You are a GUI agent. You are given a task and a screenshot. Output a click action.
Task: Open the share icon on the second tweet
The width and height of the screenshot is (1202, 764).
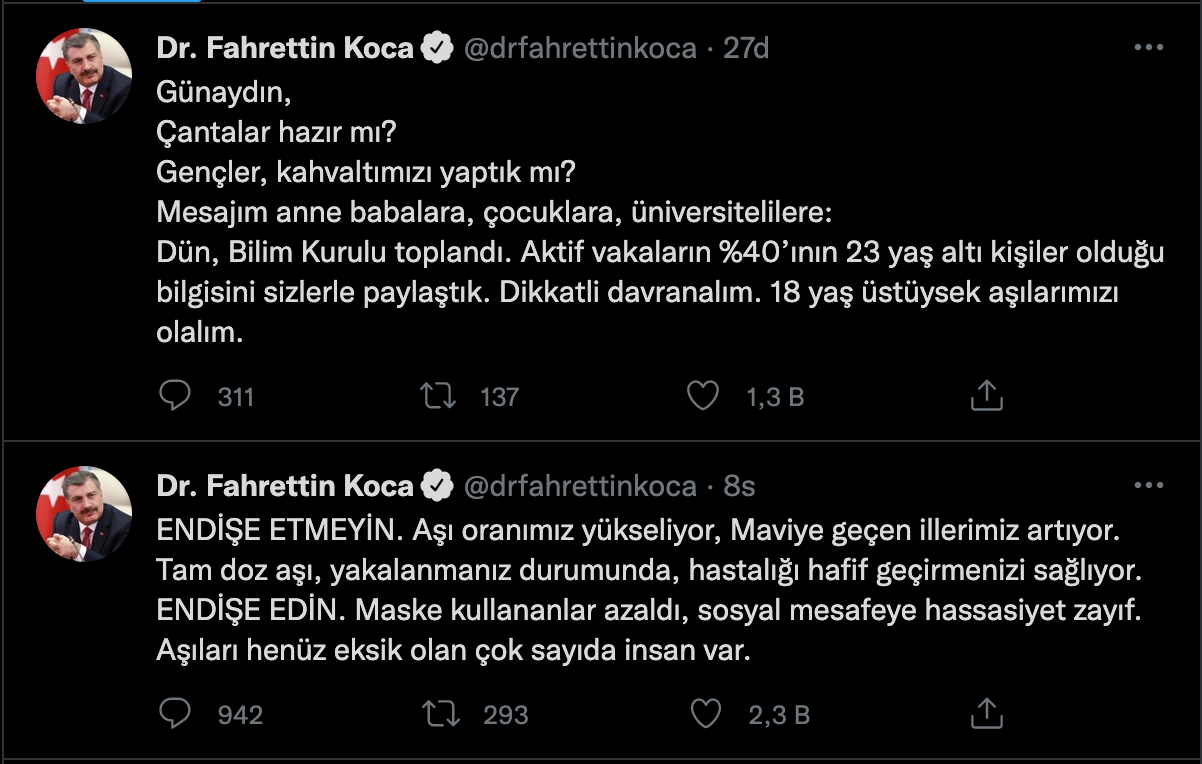click(x=987, y=715)
